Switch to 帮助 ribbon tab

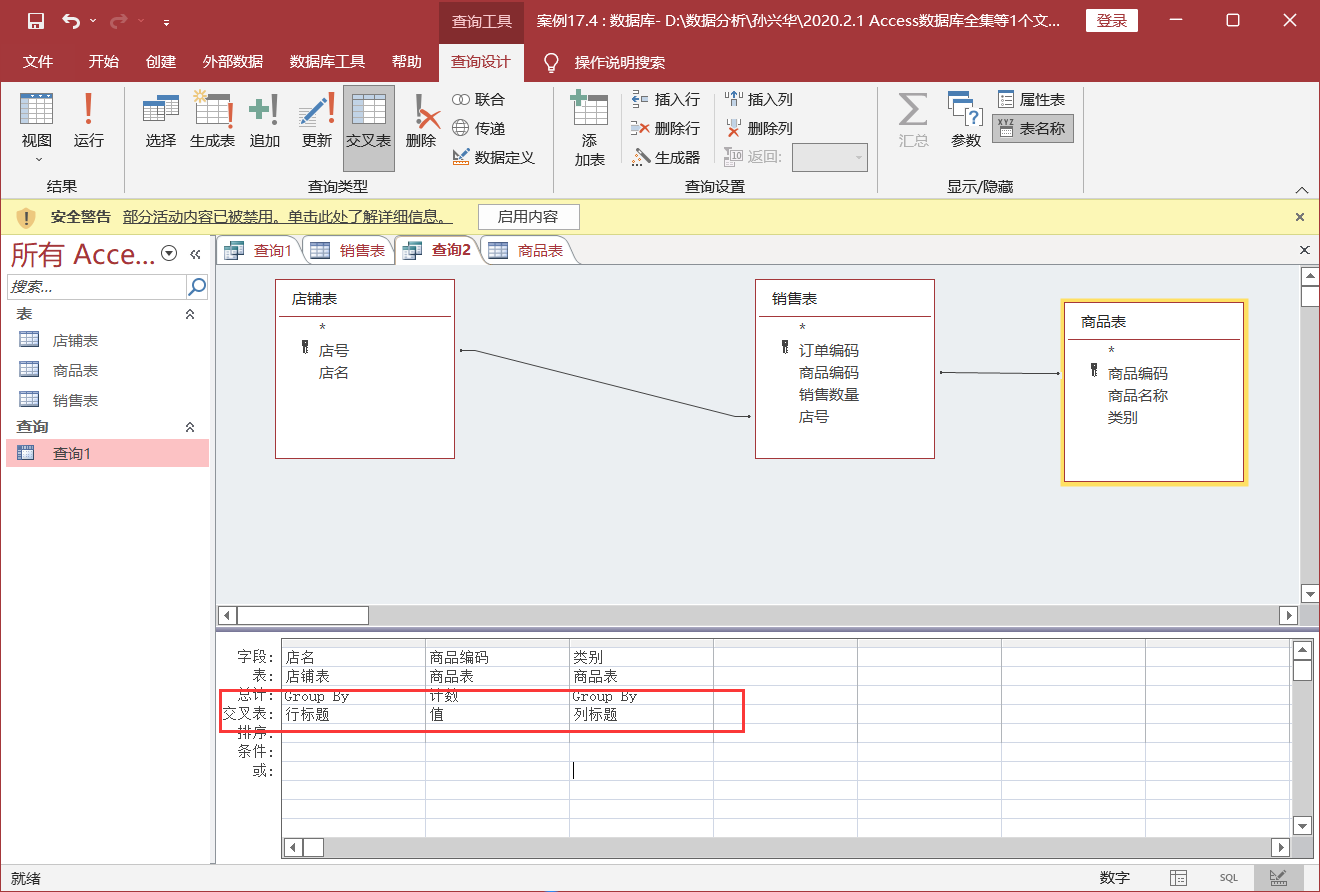tap(407, 62)
